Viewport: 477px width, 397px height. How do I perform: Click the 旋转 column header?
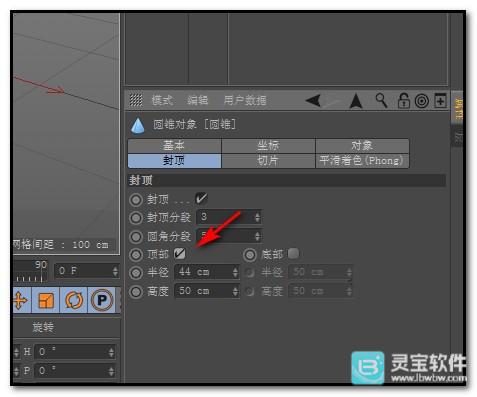(43, 327)
